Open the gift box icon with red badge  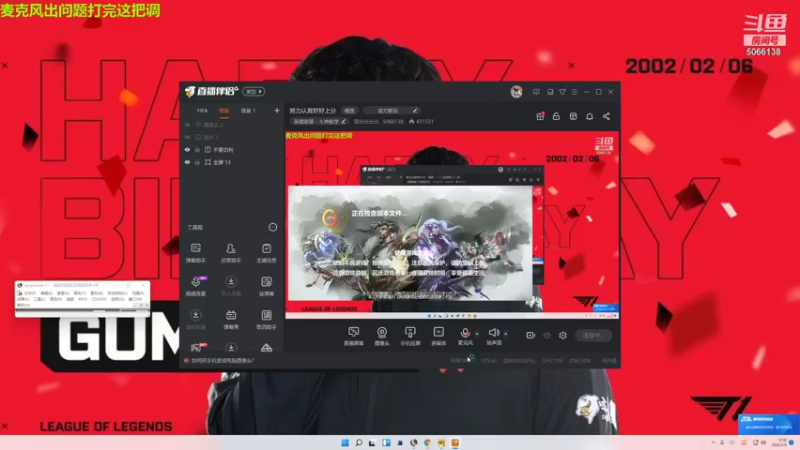click(x=540, y=116)
